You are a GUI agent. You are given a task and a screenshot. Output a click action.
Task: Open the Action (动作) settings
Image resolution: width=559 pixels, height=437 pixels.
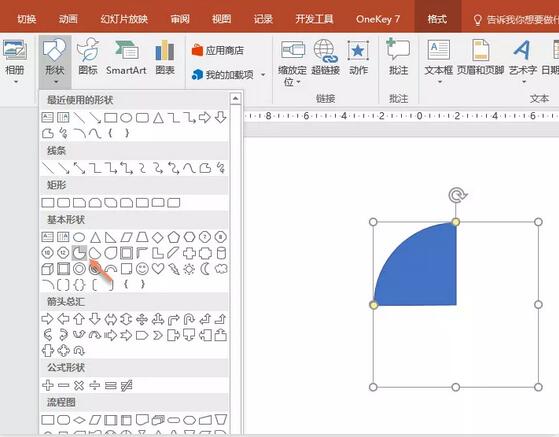358,57
